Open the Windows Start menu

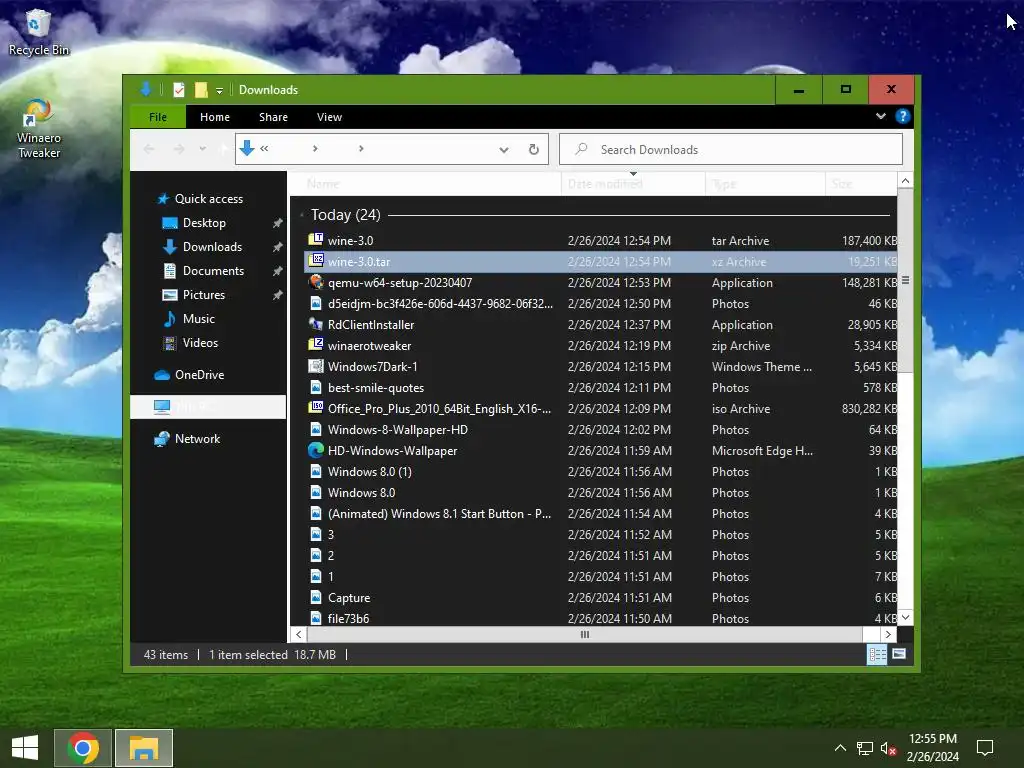coord(25,748)
